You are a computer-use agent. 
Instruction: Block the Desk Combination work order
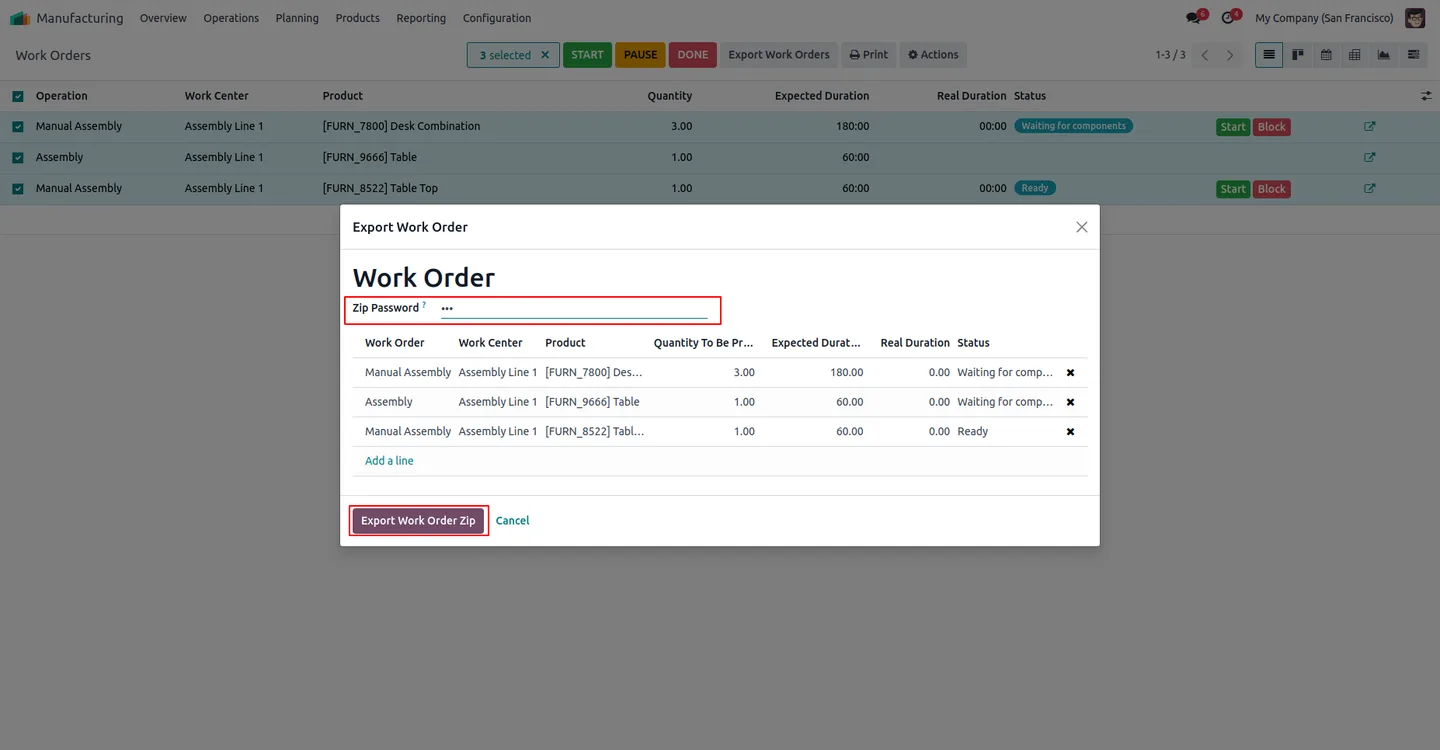[1272, 127]
